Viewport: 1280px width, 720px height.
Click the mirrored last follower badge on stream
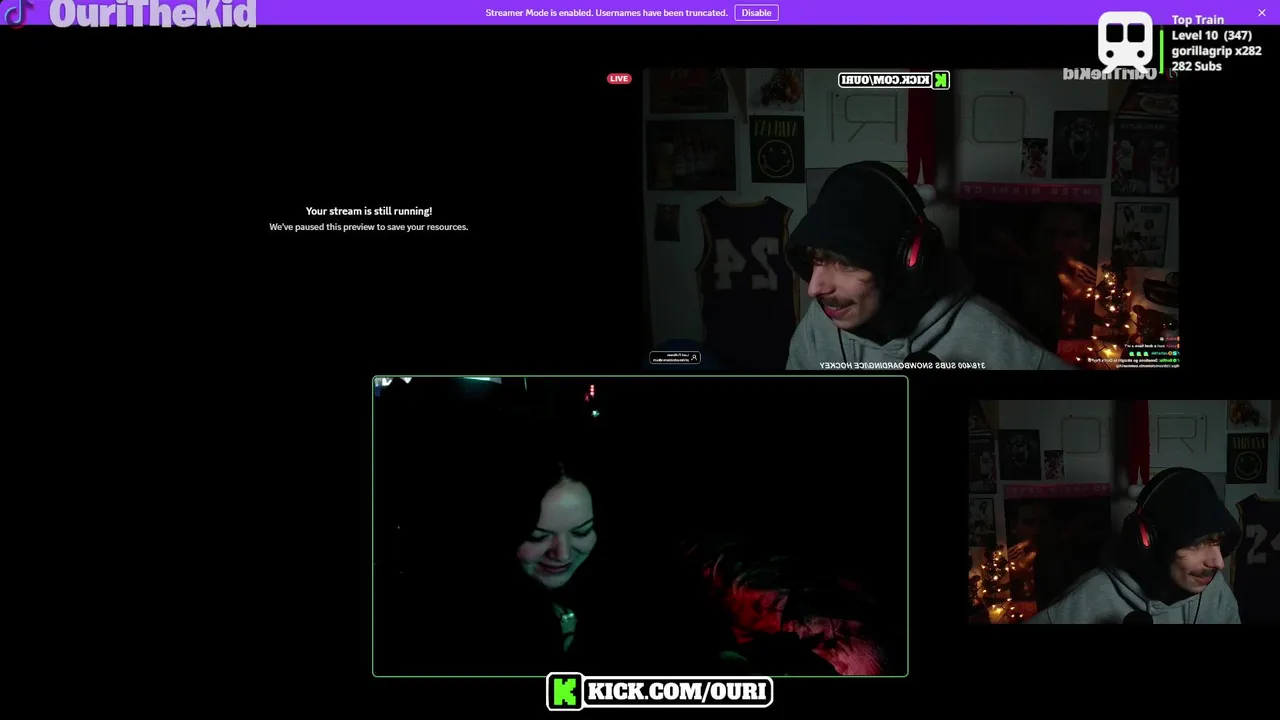tap(675, 357)
